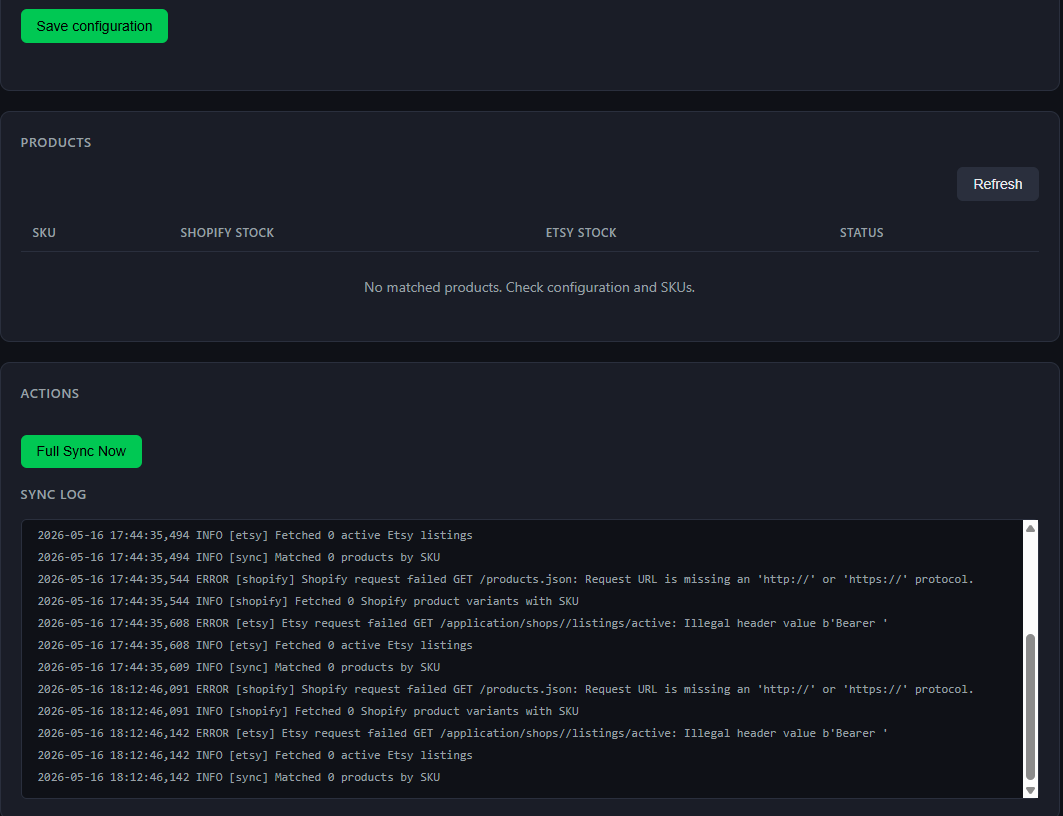Click the 17:44:35,609 'Matched 0 products' log line
Screen dimensions: 1063x816
[x=239, y=668]
